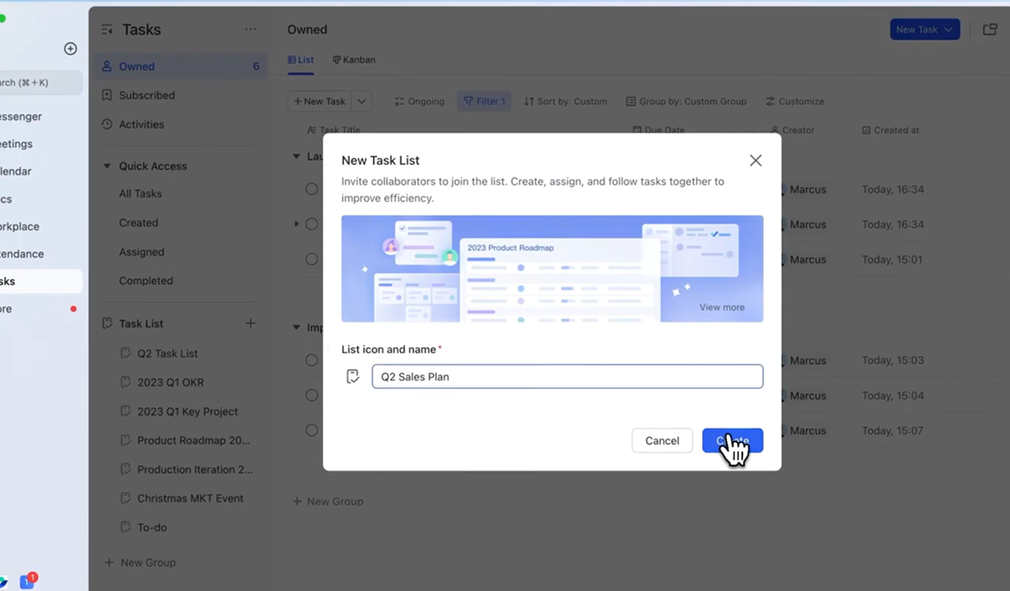Collapse the Quick Access section
The height and width of the screenshot is (591, 1010).
pos(107,166)
